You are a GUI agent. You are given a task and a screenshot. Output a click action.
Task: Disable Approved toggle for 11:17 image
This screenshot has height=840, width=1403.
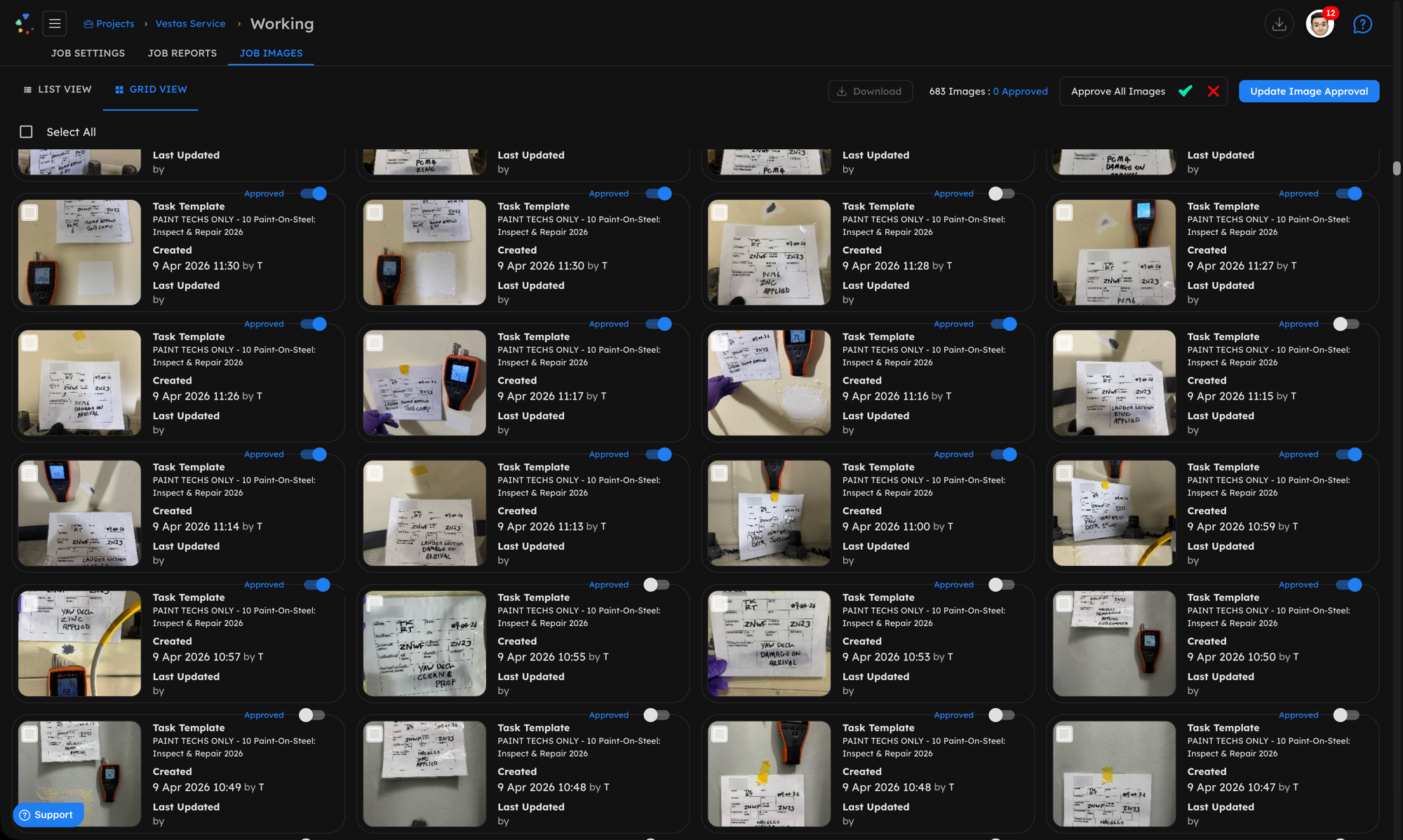659,324
